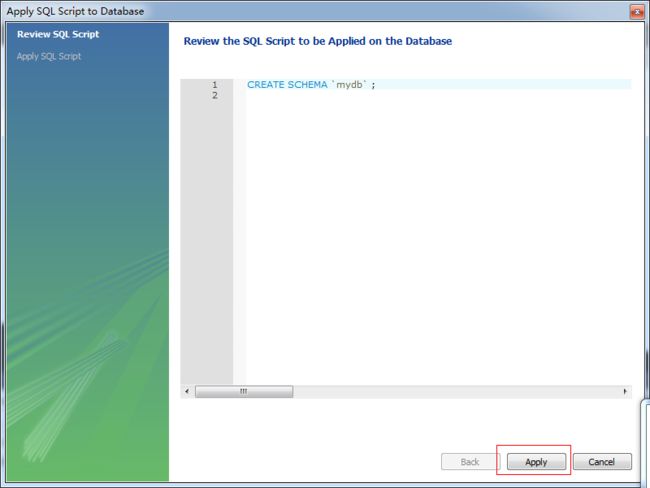Select the Apply SQL Script step
Viewport: 650px width, 488px height.
(x=49, y=56)
